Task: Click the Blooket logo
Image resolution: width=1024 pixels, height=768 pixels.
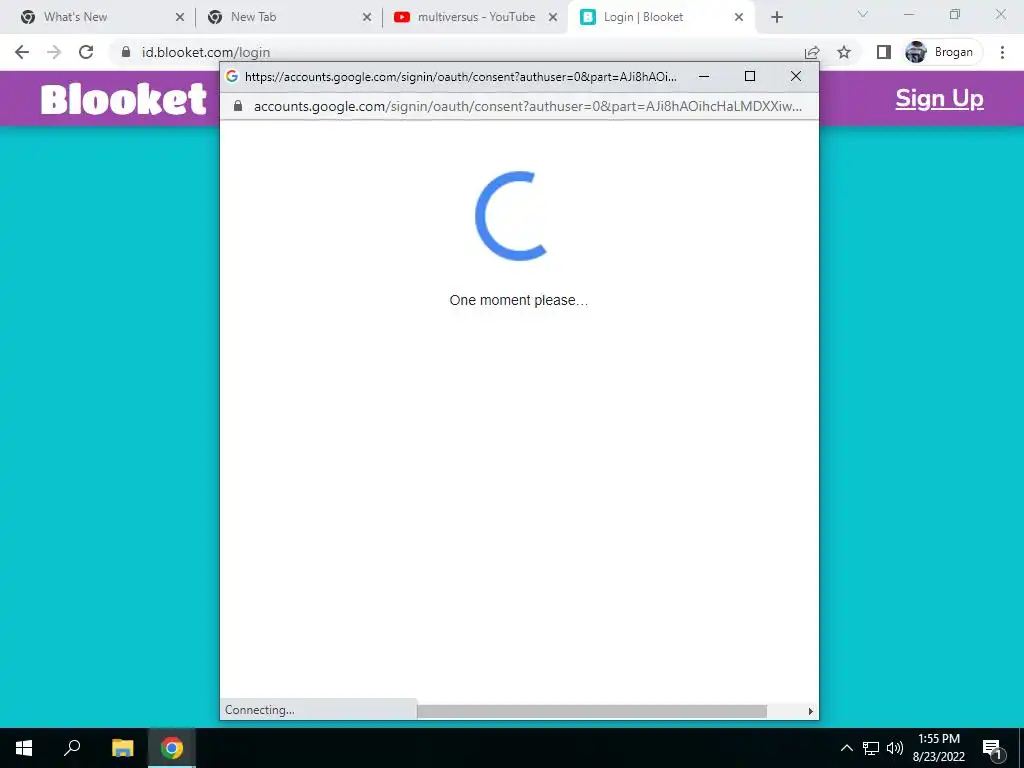Action: coord(123,99)
